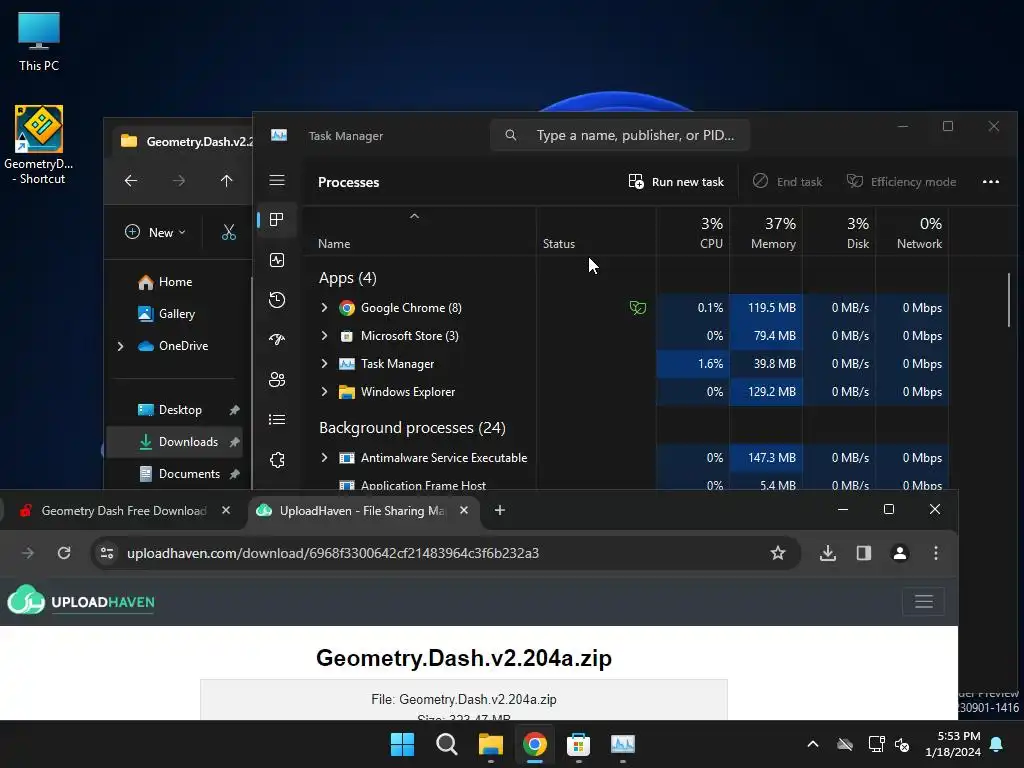This screenshot has width=1024, height=768.
Task: Expand Google Chrome (8) process group
Action: (x=324, y=308)
